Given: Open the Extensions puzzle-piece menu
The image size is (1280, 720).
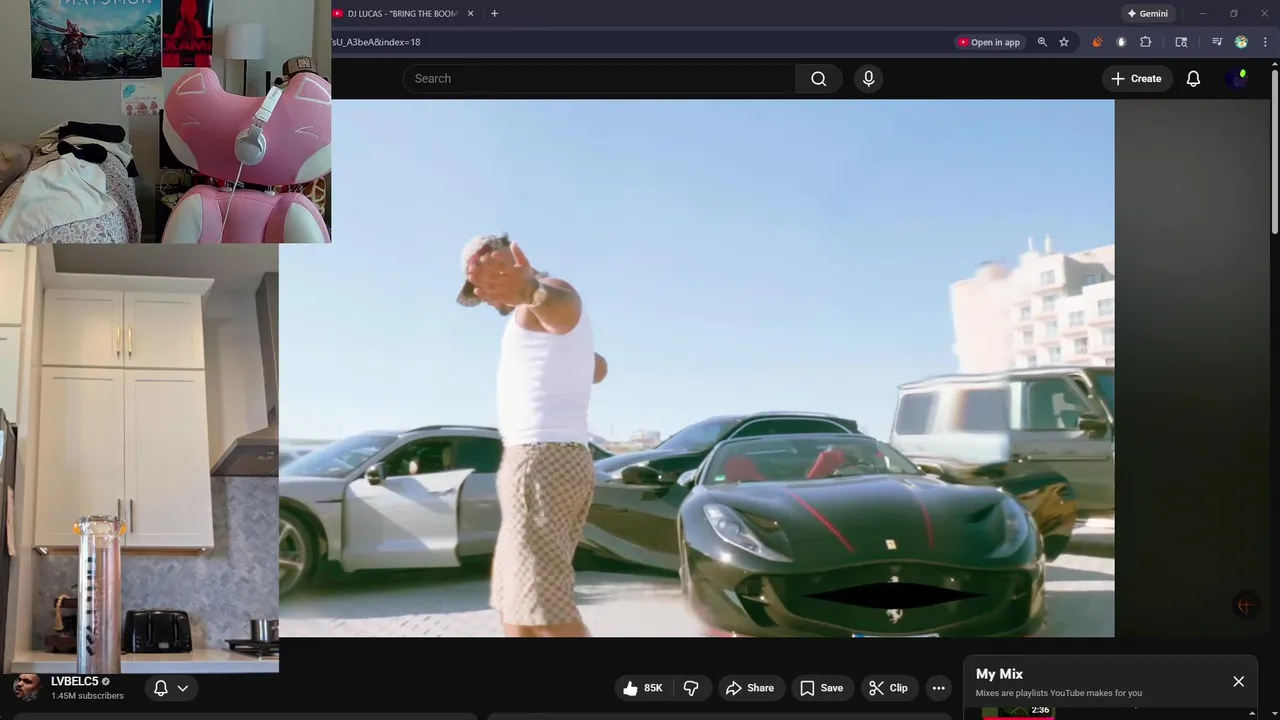Looking at the screenshot, I should pyautogui.click(x=1146, y=42).
